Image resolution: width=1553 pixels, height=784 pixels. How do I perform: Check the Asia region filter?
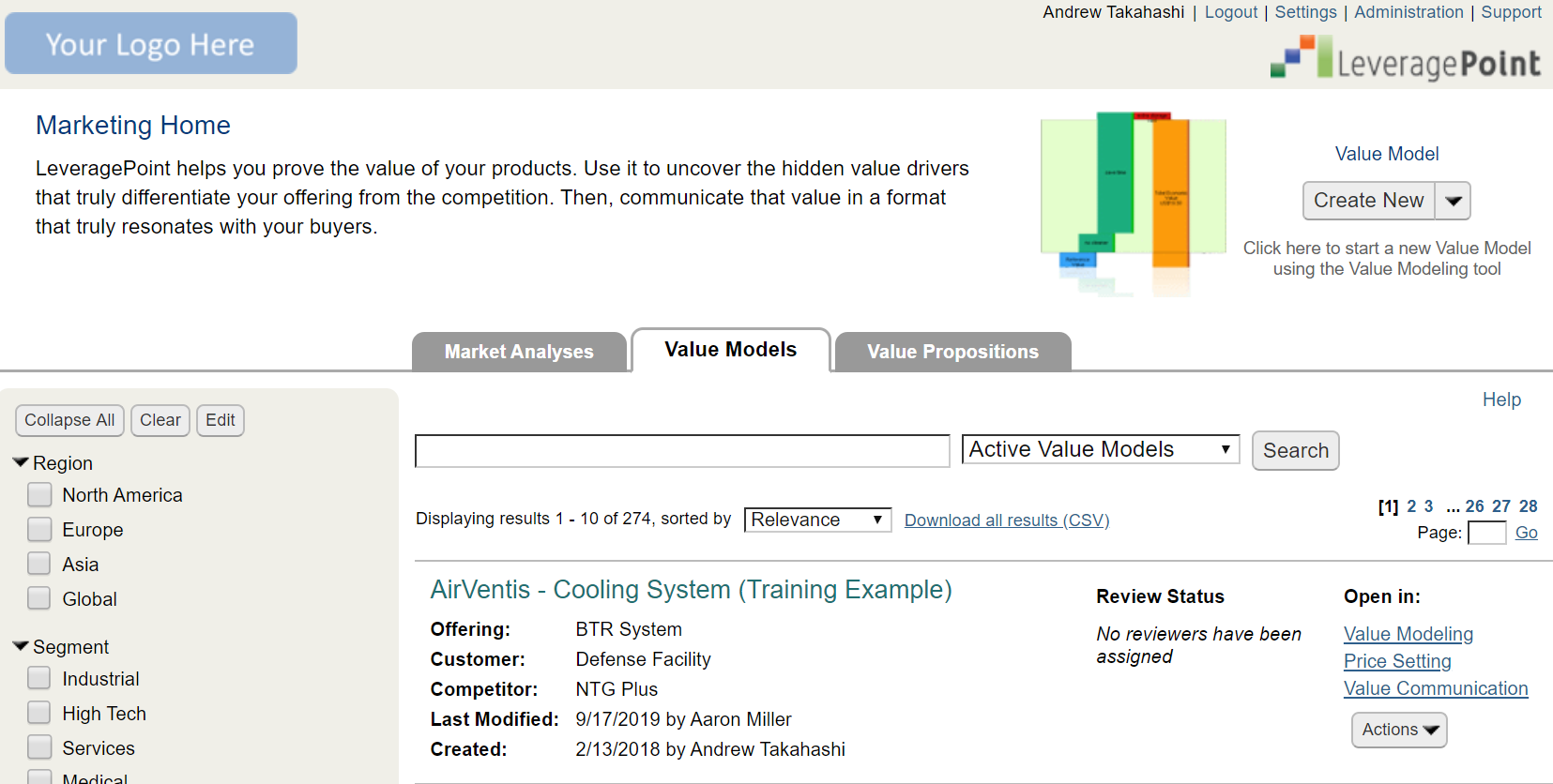click(39, 564)
